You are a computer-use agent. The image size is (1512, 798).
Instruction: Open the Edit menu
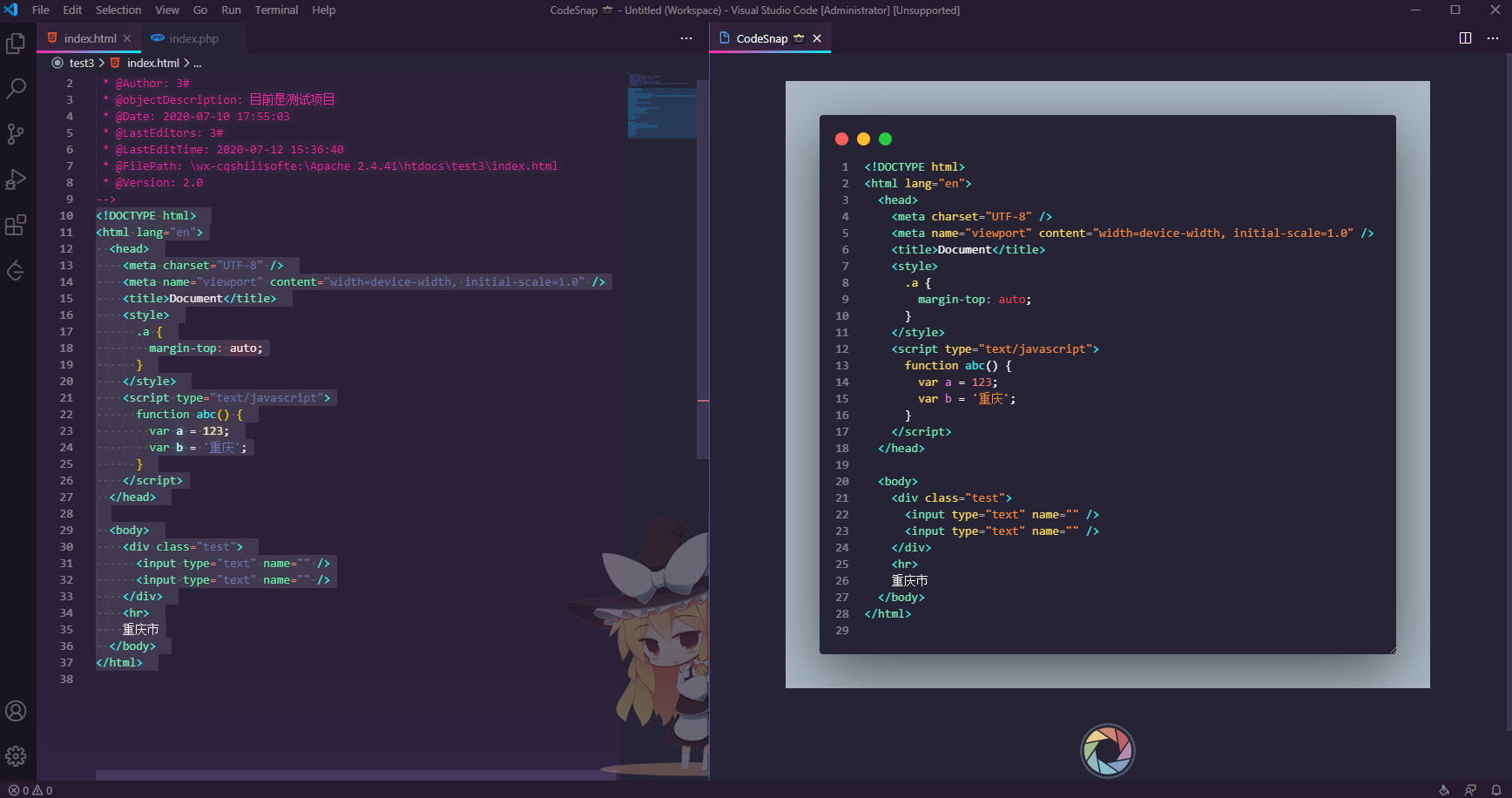(72, 10)
